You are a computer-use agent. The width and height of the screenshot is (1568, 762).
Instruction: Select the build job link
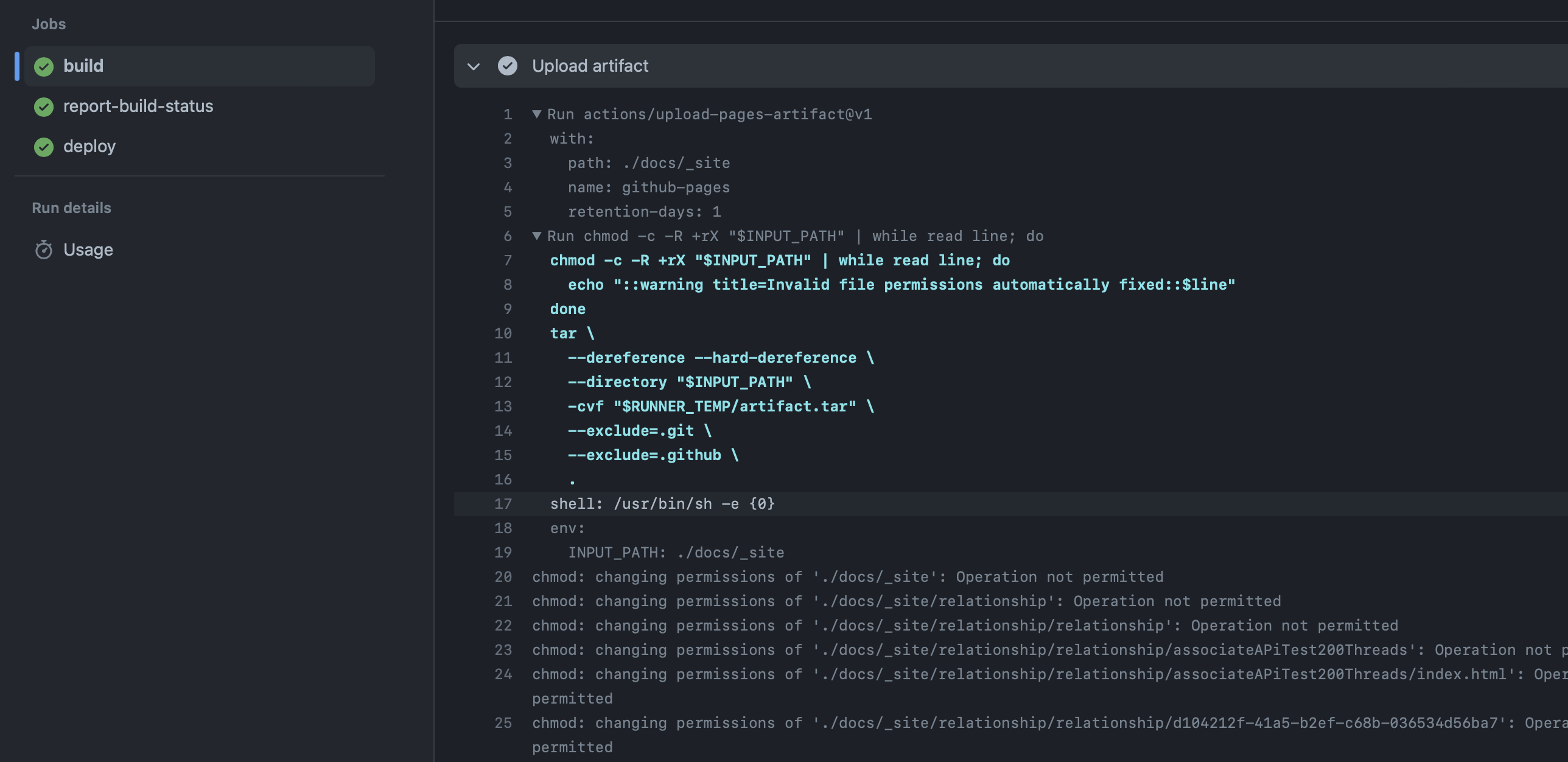(x=84, y=66)
